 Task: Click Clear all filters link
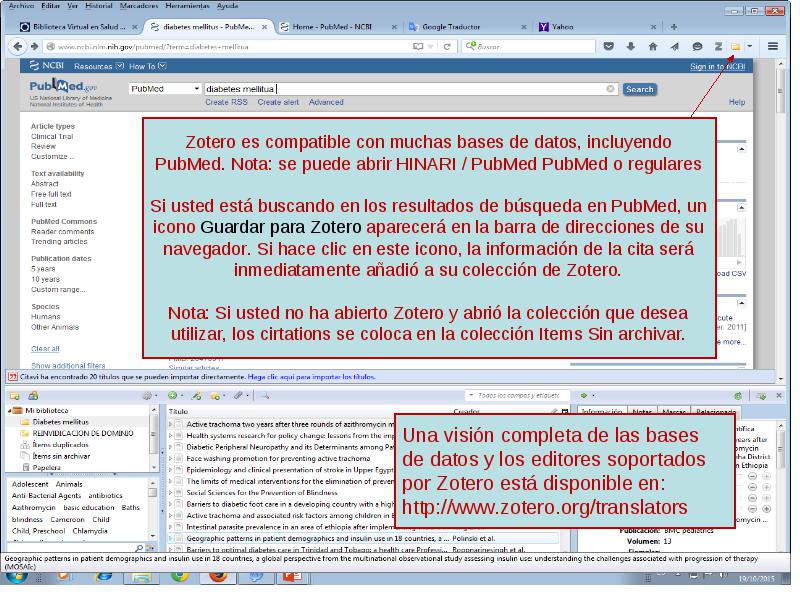(x=45, y=349)
